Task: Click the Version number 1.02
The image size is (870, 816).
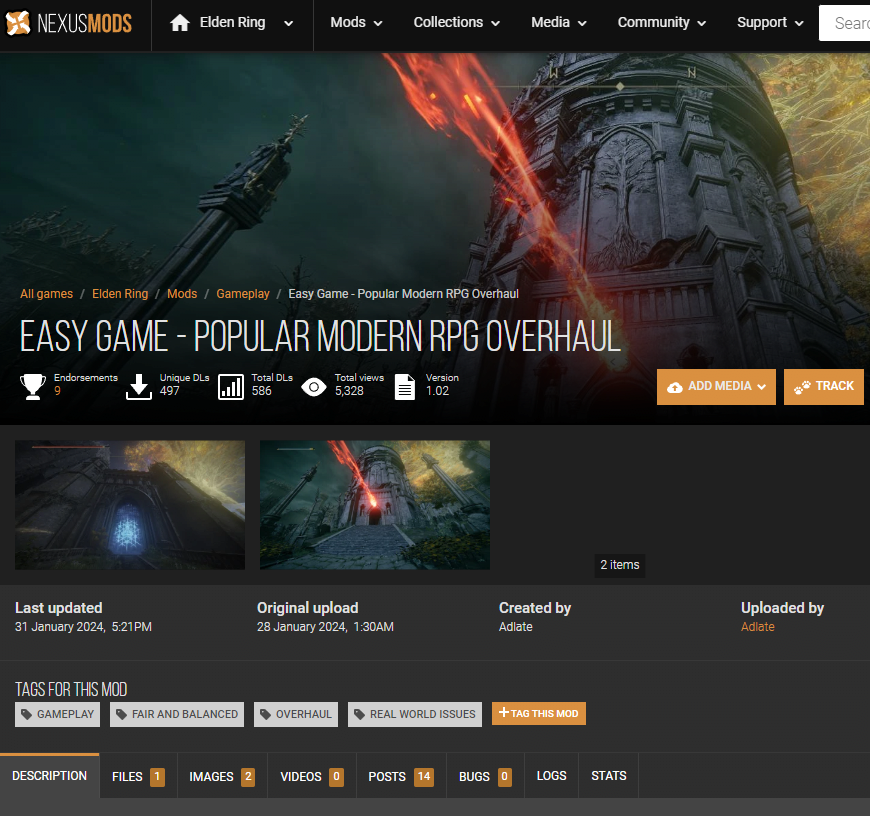Action: [437, 391]
